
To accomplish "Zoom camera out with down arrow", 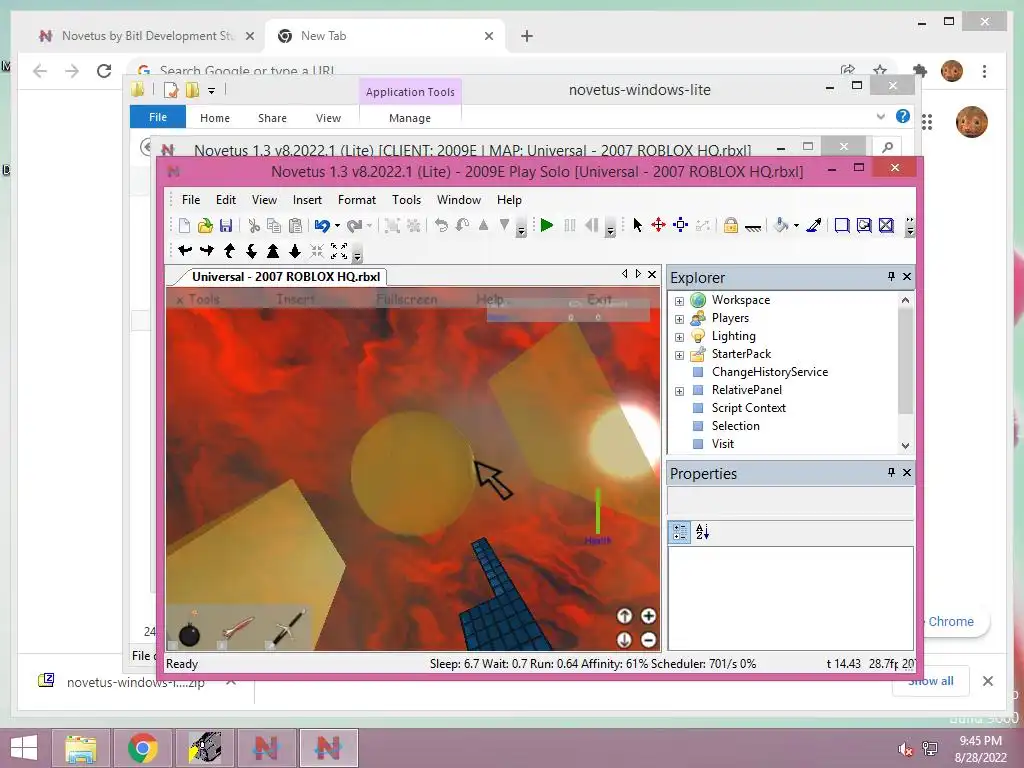I will [x=295, y=251].
